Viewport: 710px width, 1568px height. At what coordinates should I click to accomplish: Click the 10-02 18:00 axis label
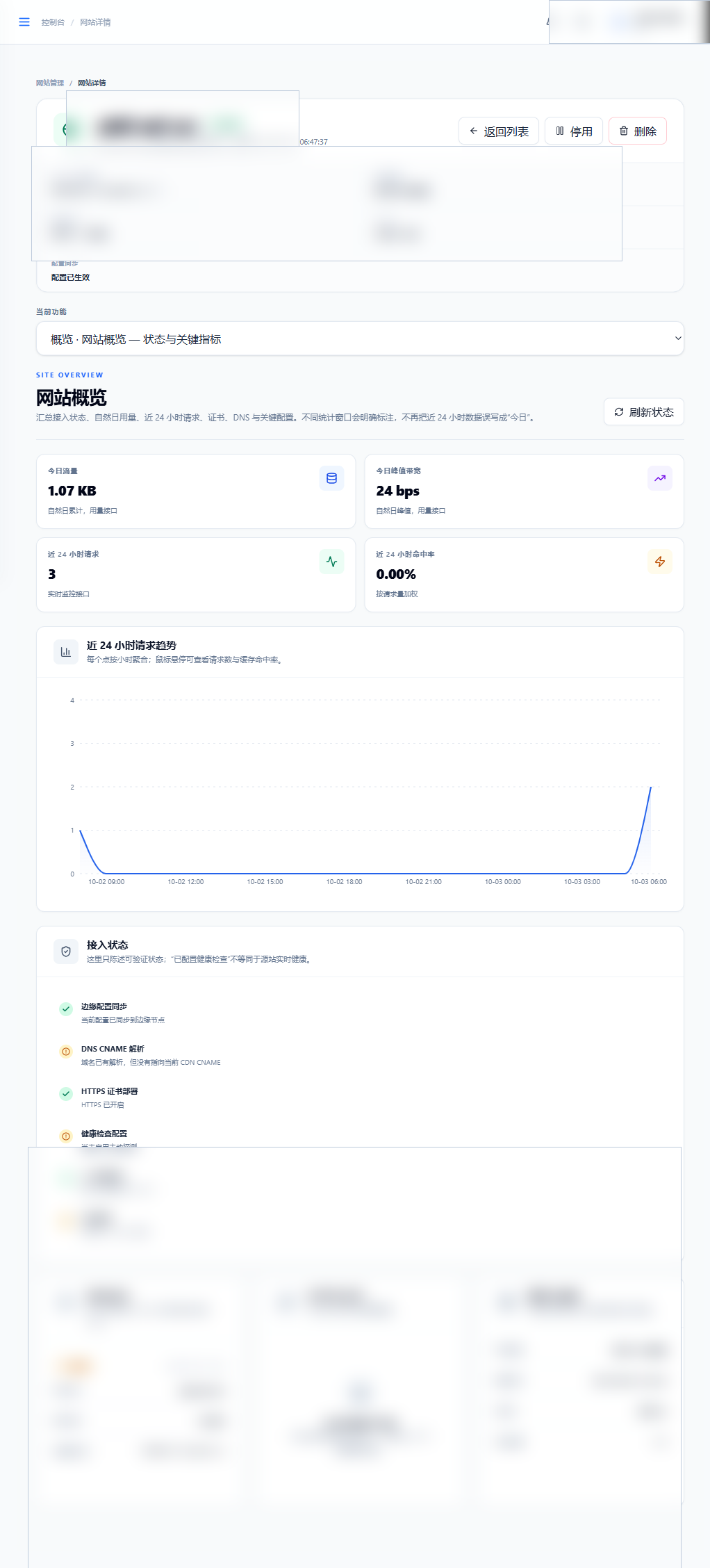344,882
